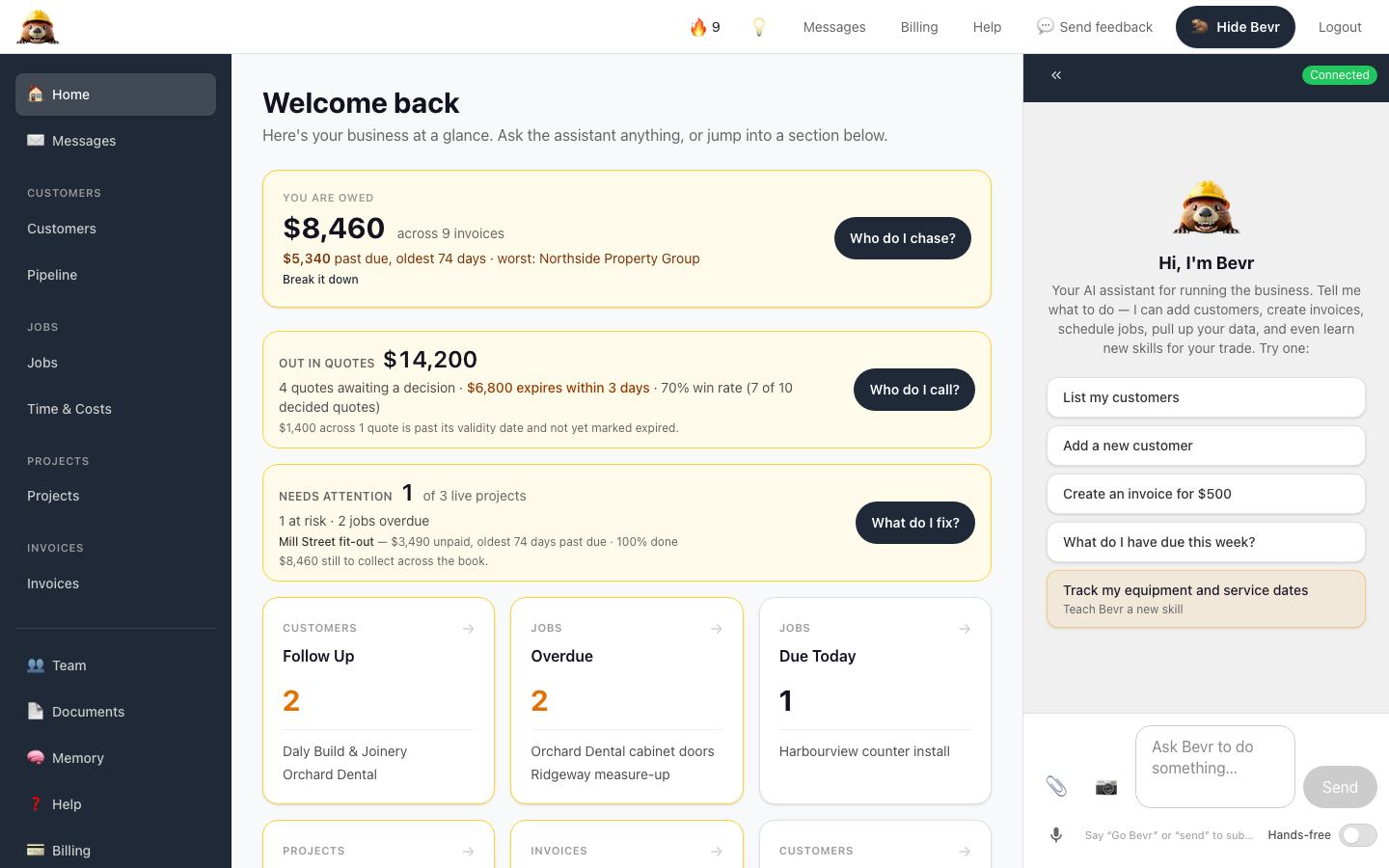Click the Who do I chase? button
The image size is (1389, 868).
click(903, 238)
